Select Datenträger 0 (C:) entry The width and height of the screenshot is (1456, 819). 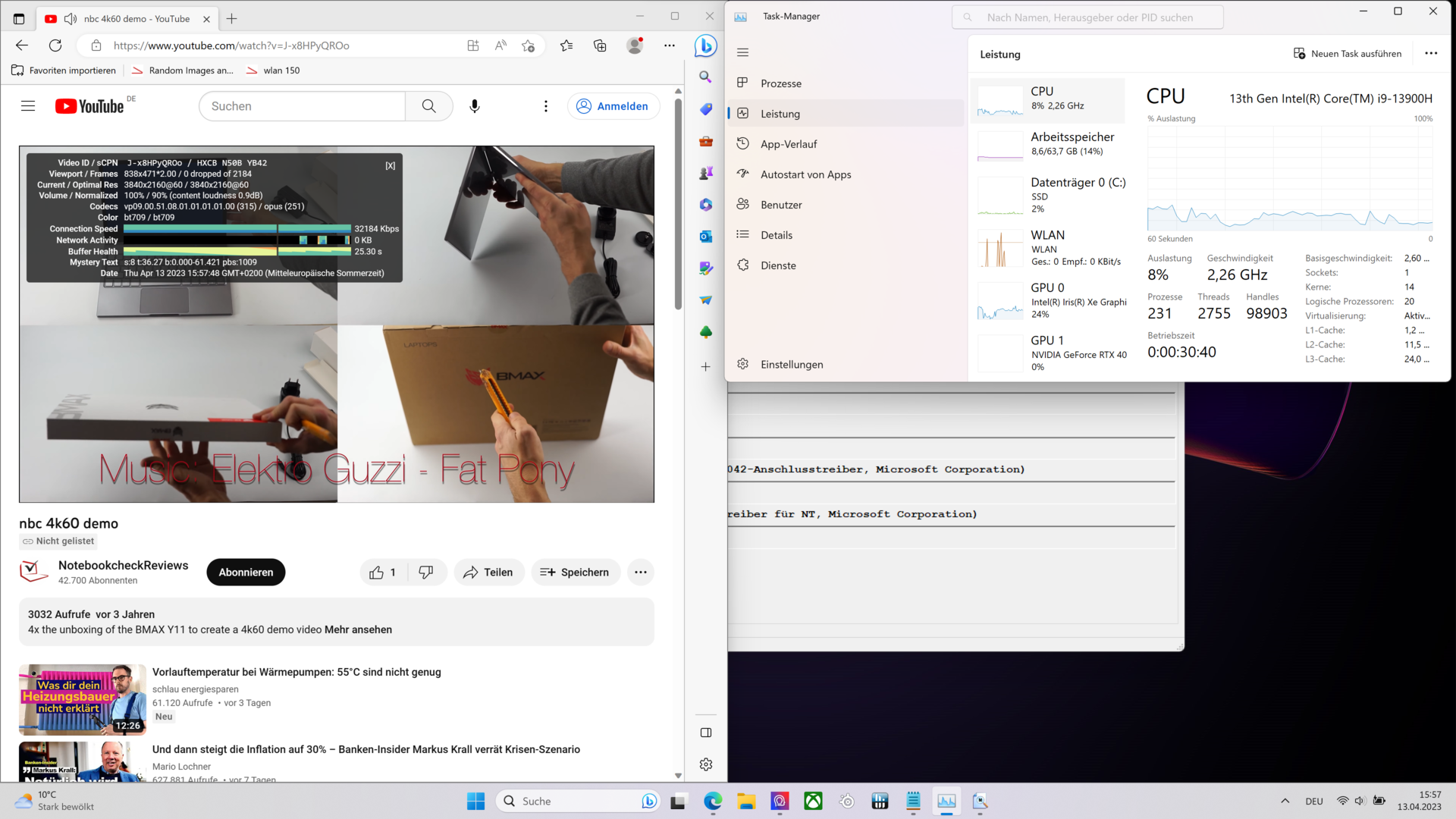point(1048,196)
